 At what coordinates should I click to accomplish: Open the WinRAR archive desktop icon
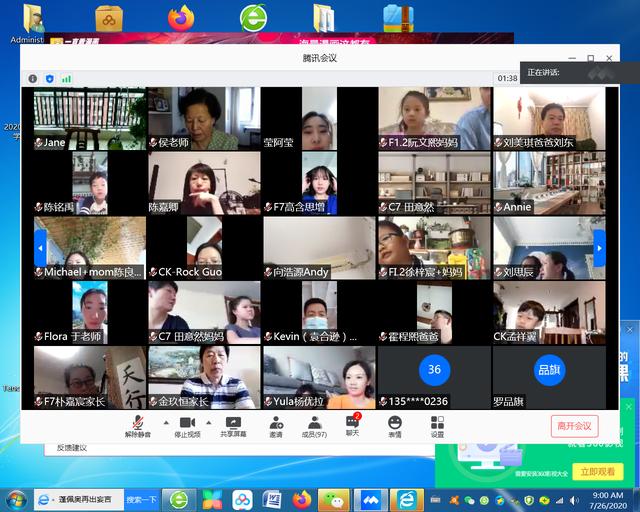398,18
